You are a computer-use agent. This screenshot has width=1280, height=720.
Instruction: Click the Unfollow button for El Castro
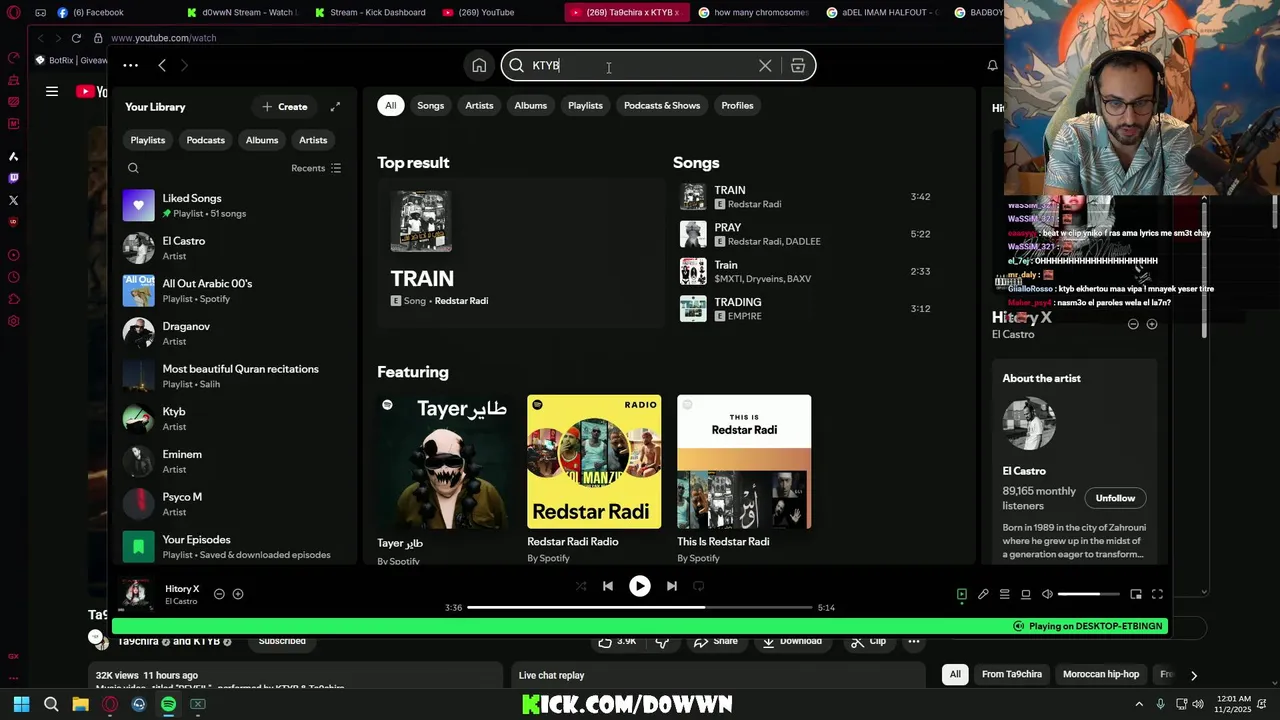point(1115,498)
